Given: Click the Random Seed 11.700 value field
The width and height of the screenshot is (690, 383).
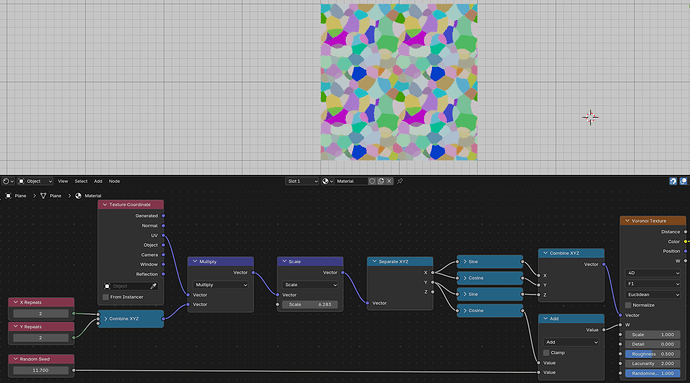Looking at the screenshot, I should pyautogui.click(x=40, y=371).
